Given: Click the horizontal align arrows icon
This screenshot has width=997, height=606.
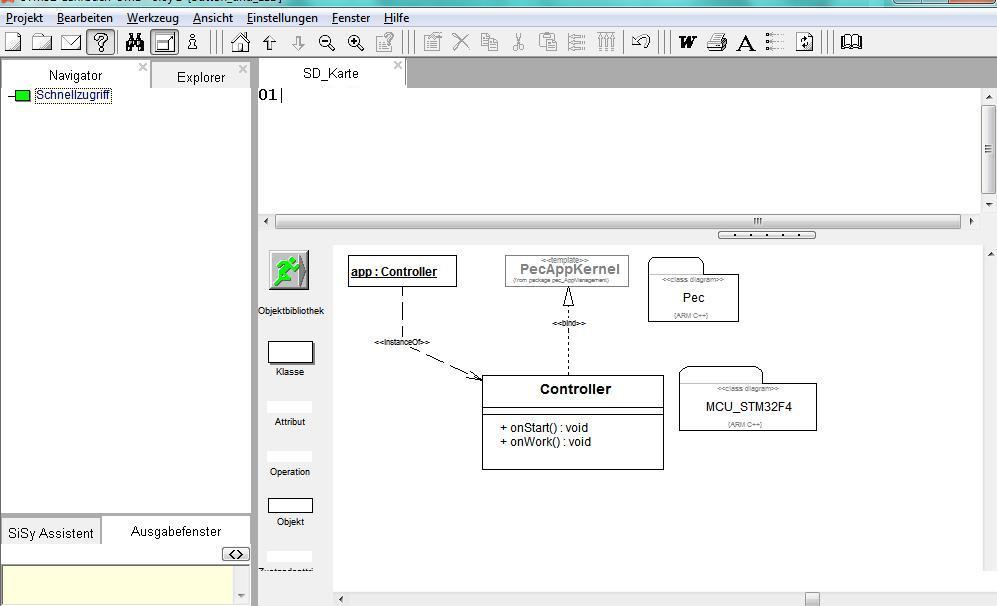Looking at the screenshot, I should coord(576,43).
